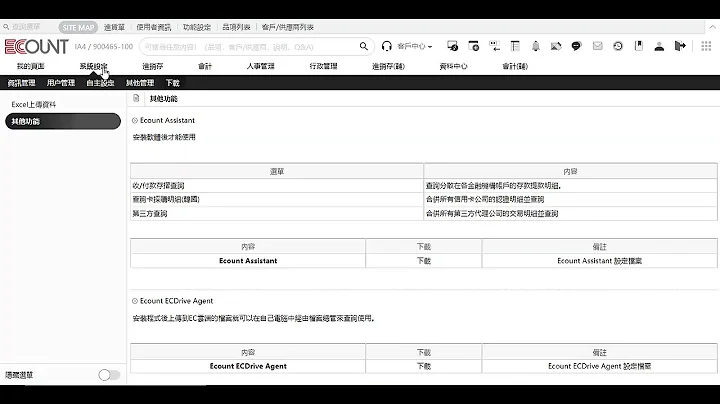
Task: Click the 查詢選單 menu search field
Action: [28, 27]
